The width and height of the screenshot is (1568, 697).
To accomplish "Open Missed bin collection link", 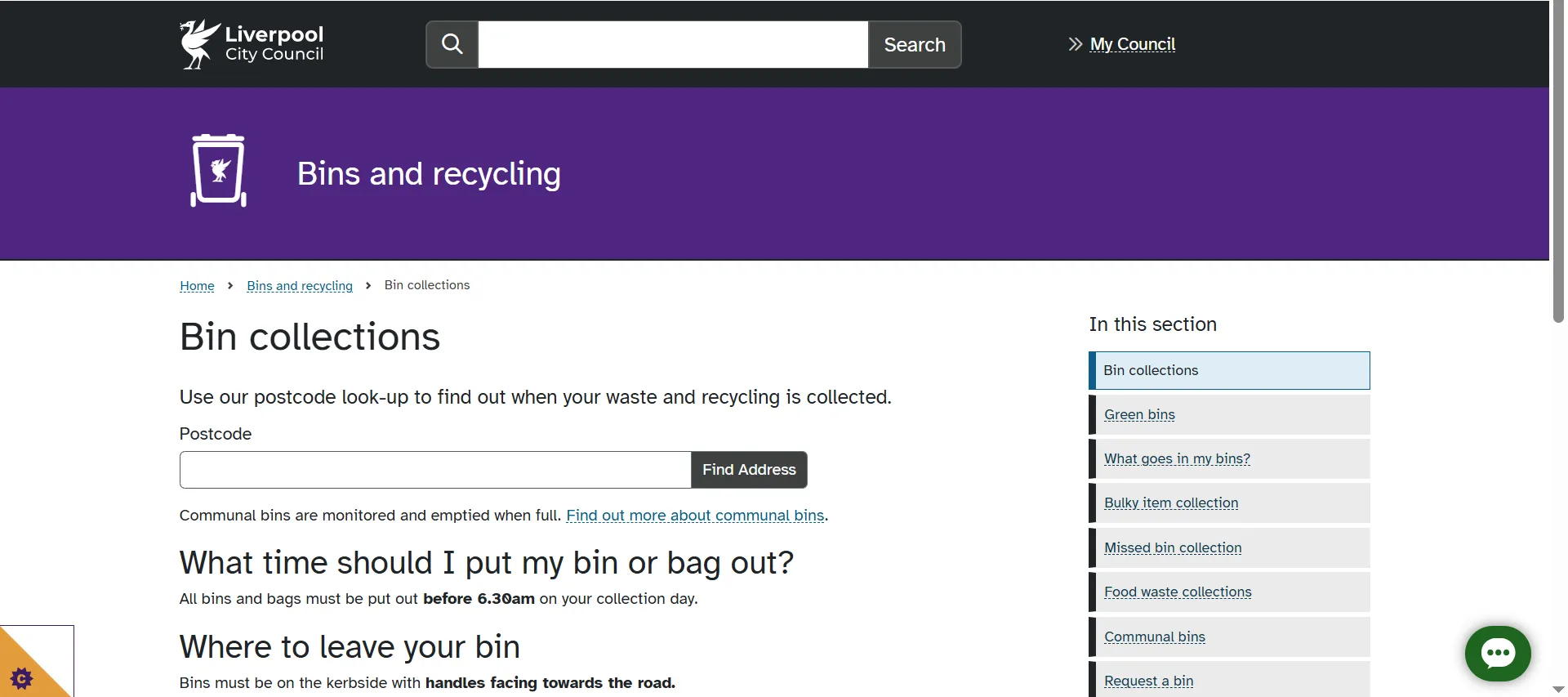I will click(1173, 548).
